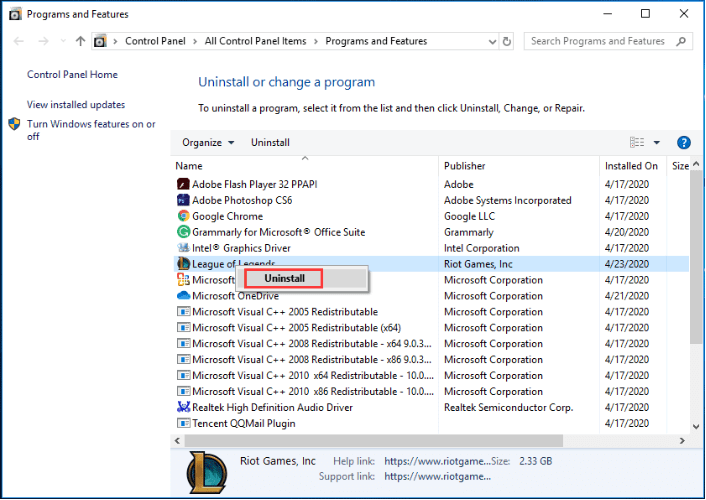Image resolution: width=706 pixels, height=500 pixels.
Task: Click the Grammarly publisher cell
Action: click(469, 232)
